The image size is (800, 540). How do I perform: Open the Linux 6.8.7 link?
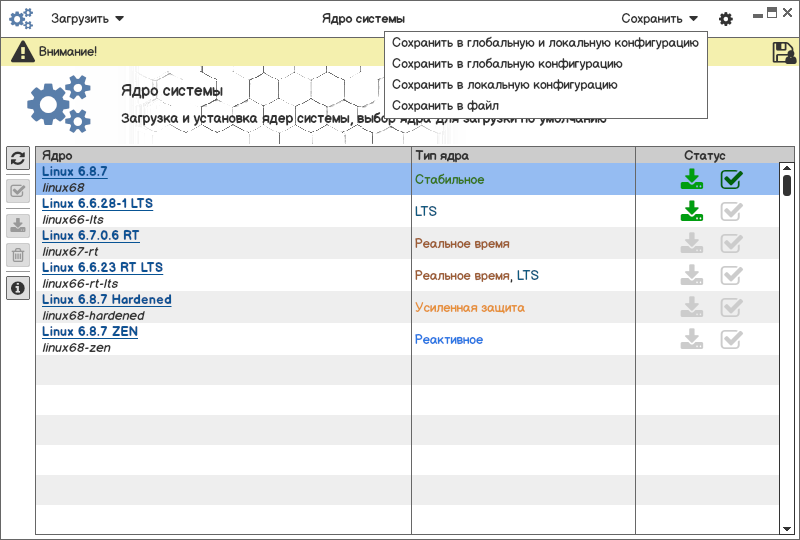point(74,171)
